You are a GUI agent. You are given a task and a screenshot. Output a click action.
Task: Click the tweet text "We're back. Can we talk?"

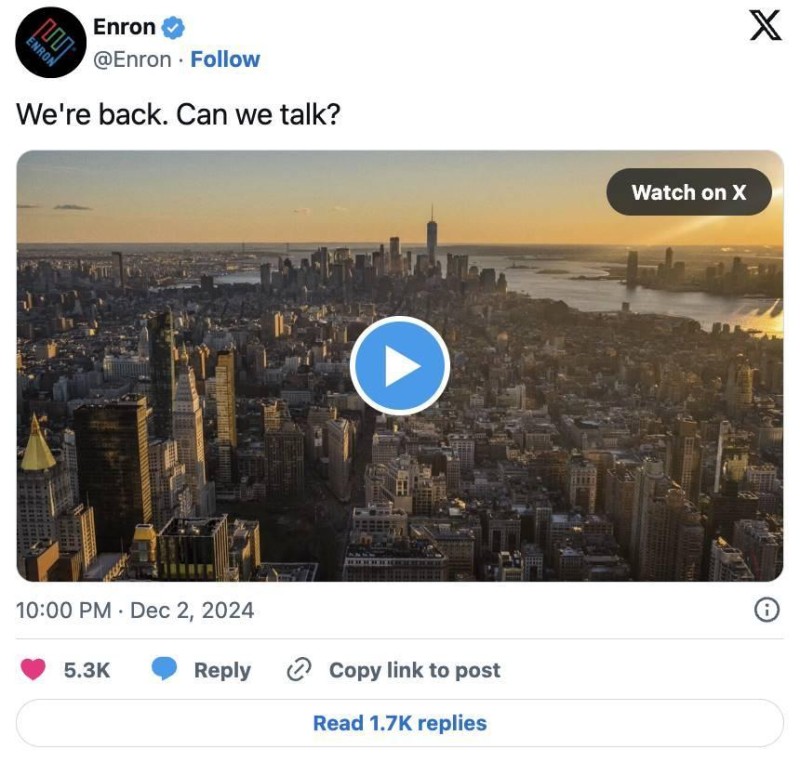[x=179, y=114]
